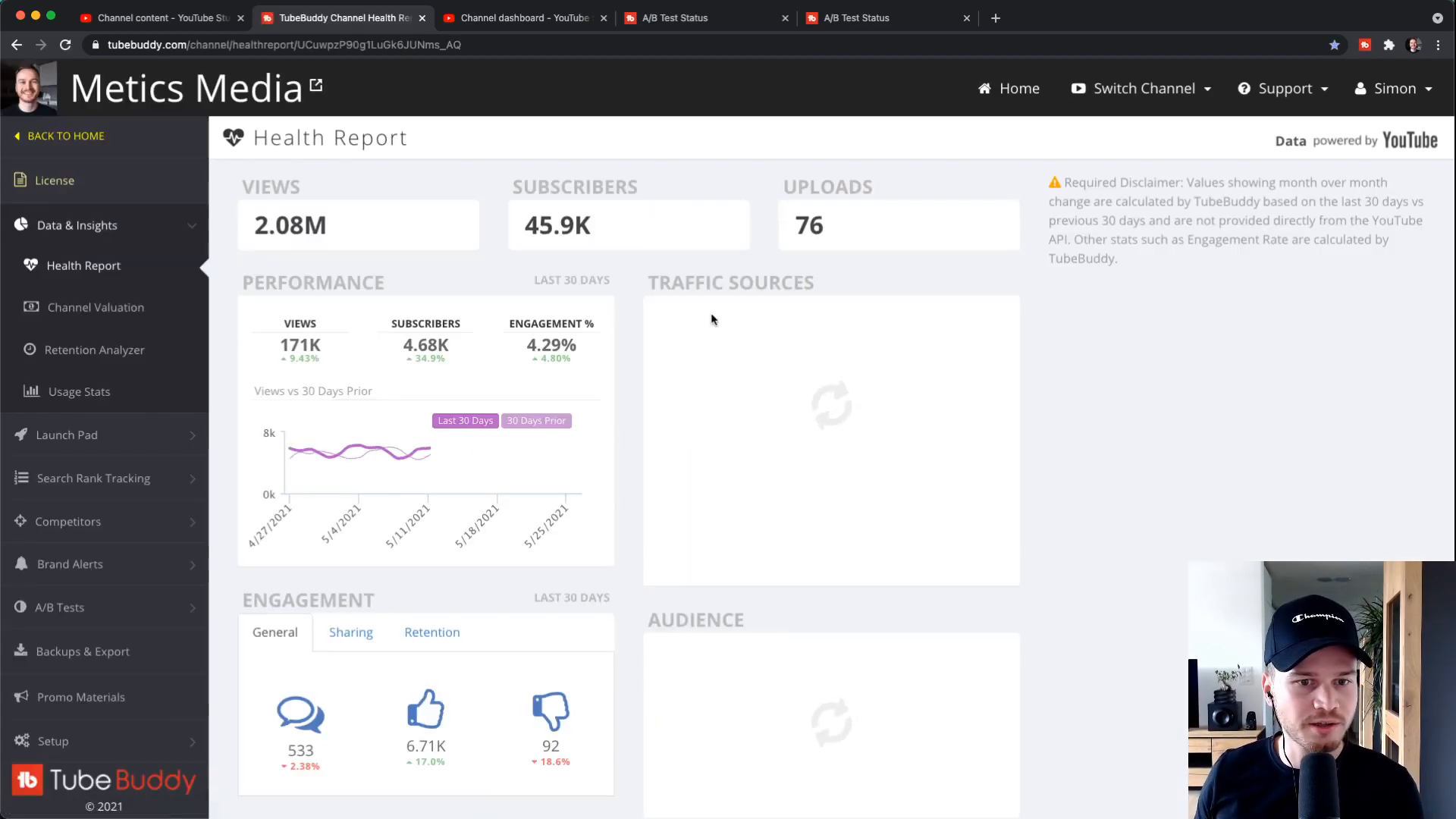Open a new Chrome tab
This screenshot has height=819, width=1456.
(996, 17)
